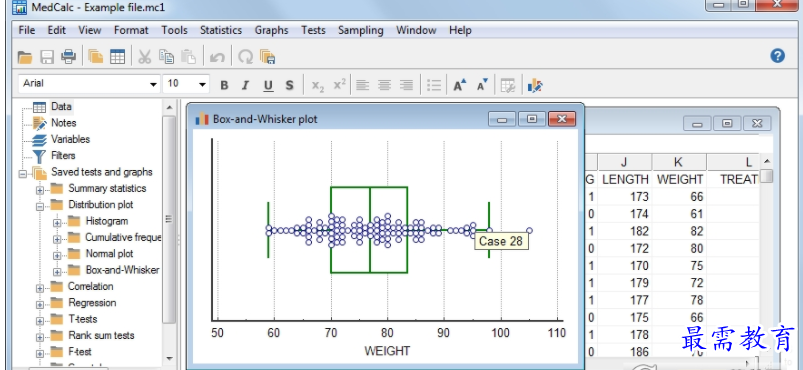This screenshot has width=803, height=370.
Task: Center align text
Action: [x=384, y=86]
